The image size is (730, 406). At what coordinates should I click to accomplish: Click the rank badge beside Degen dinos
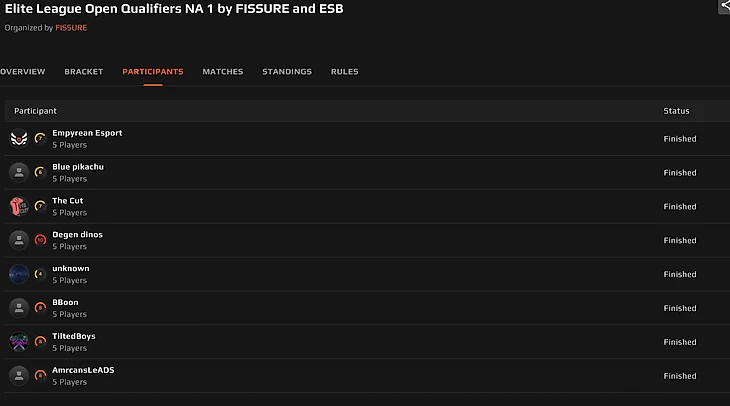[40, 240]
